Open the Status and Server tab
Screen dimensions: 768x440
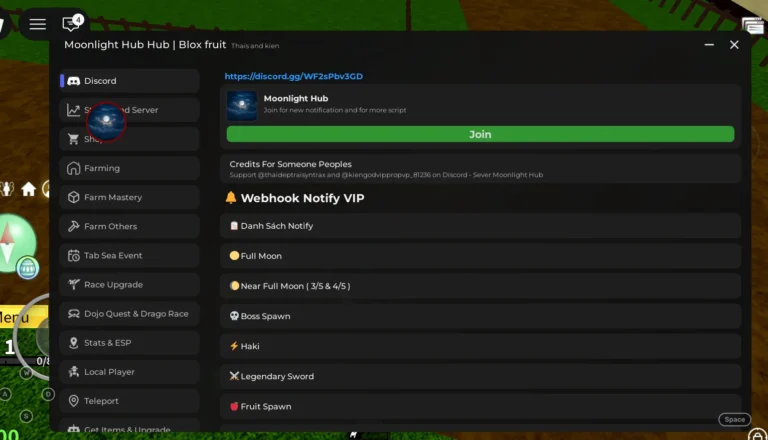coord(129,110)
